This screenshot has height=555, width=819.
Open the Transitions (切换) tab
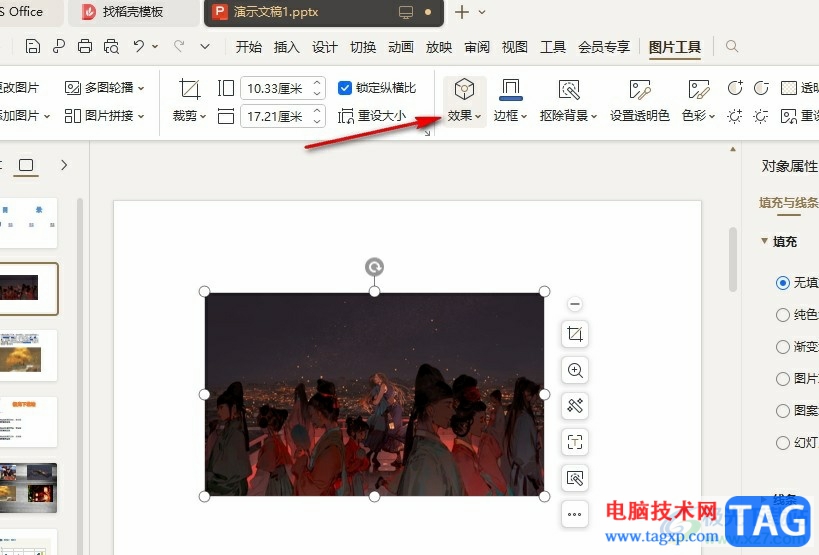[x=362, y=47]
